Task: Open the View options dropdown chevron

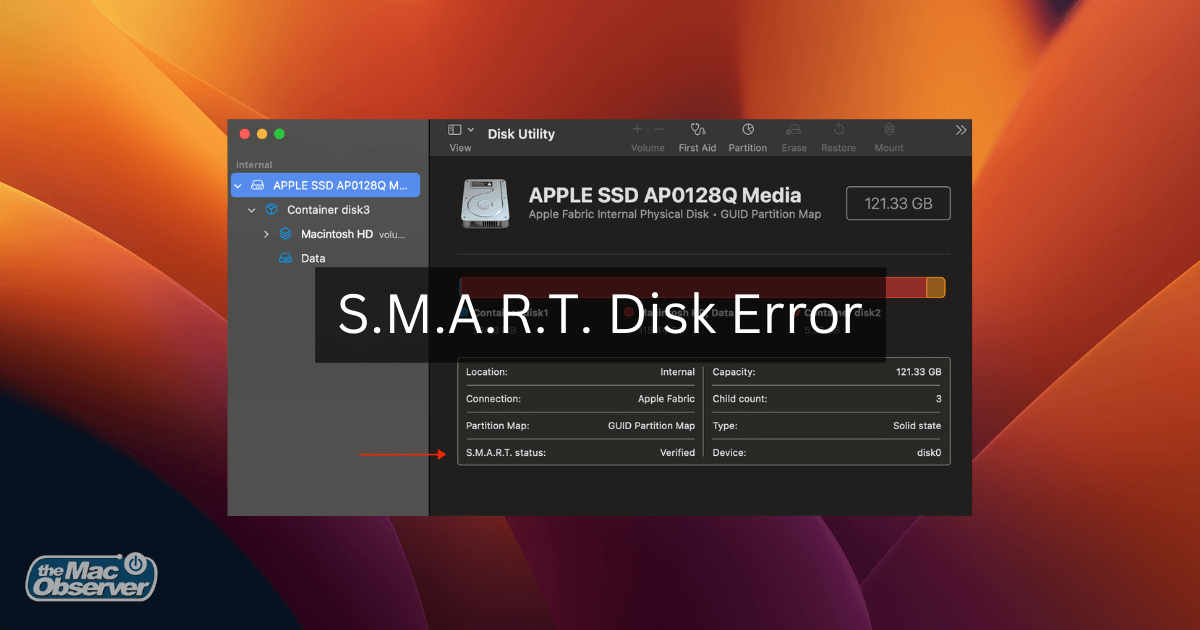Action: pyautogui.click(x=471, y=130)
